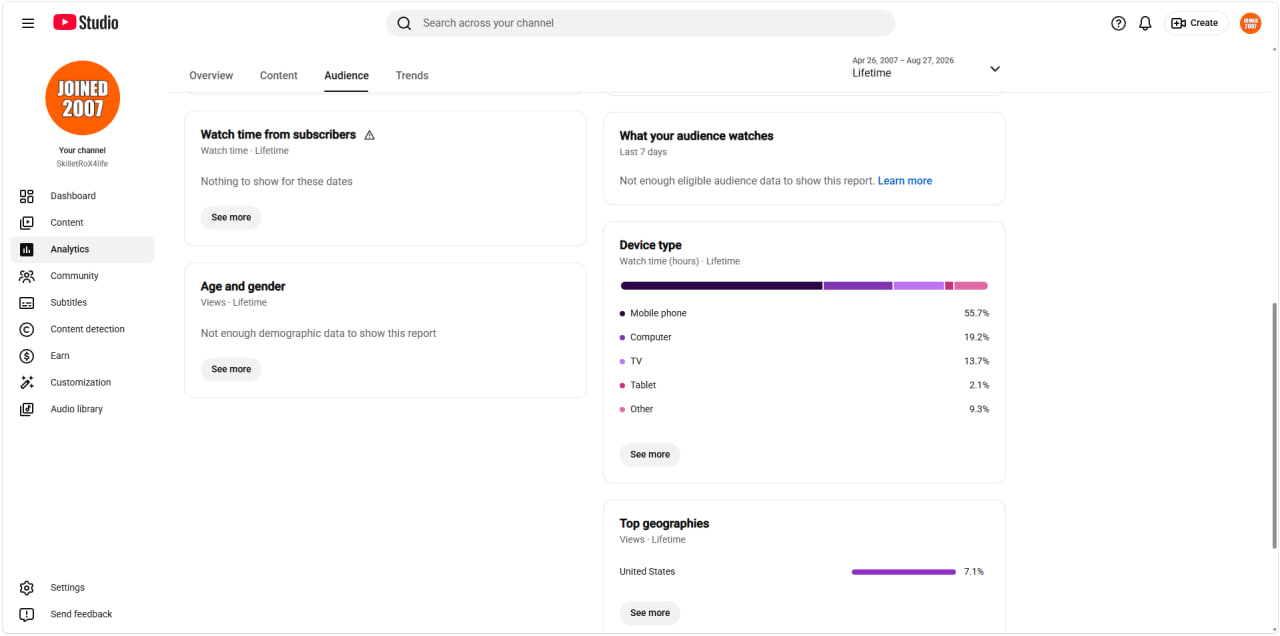Expand the Lifetime date range dropdown arrow

(x=995, y=69)
